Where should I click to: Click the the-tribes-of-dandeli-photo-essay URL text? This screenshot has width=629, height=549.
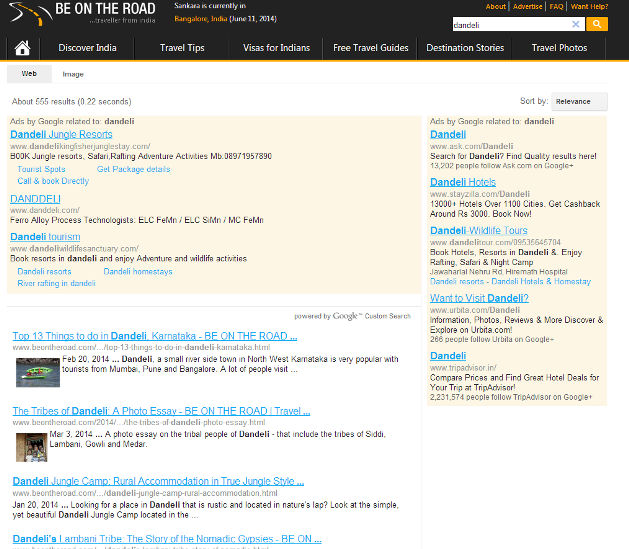point(139,422)
